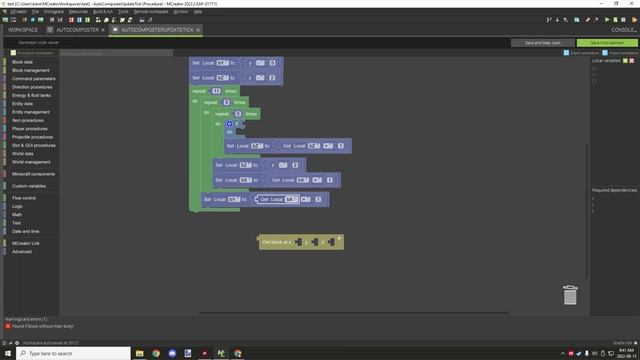The width and height of the screenshot is (640, 360).
Task: Open Windows Start menu
Action: [x=8, y=353]
